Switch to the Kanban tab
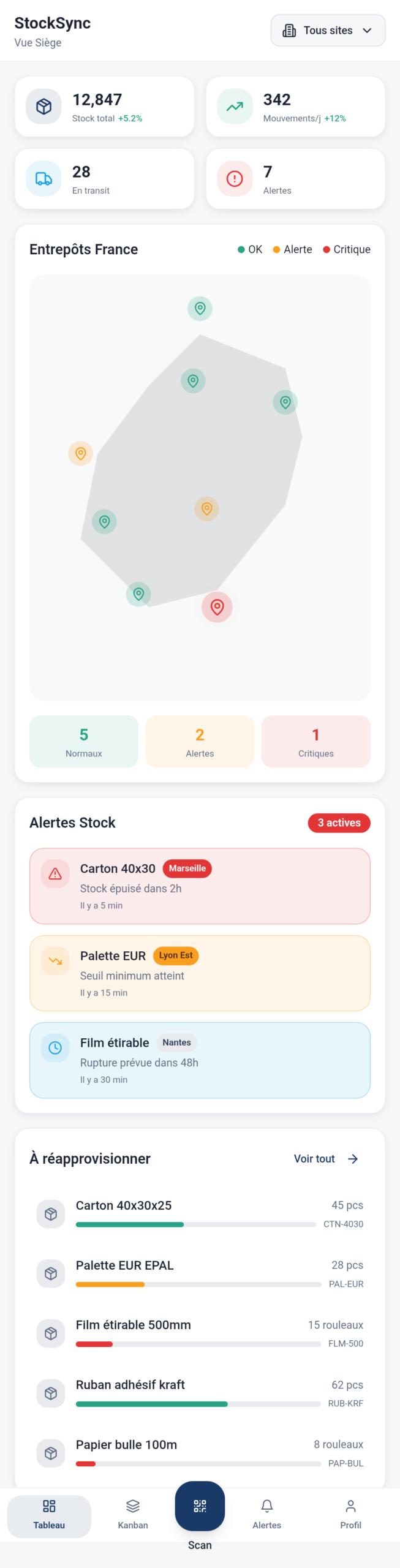The height and width of the screenshot is (1568, 400). tap(133, 1513)
